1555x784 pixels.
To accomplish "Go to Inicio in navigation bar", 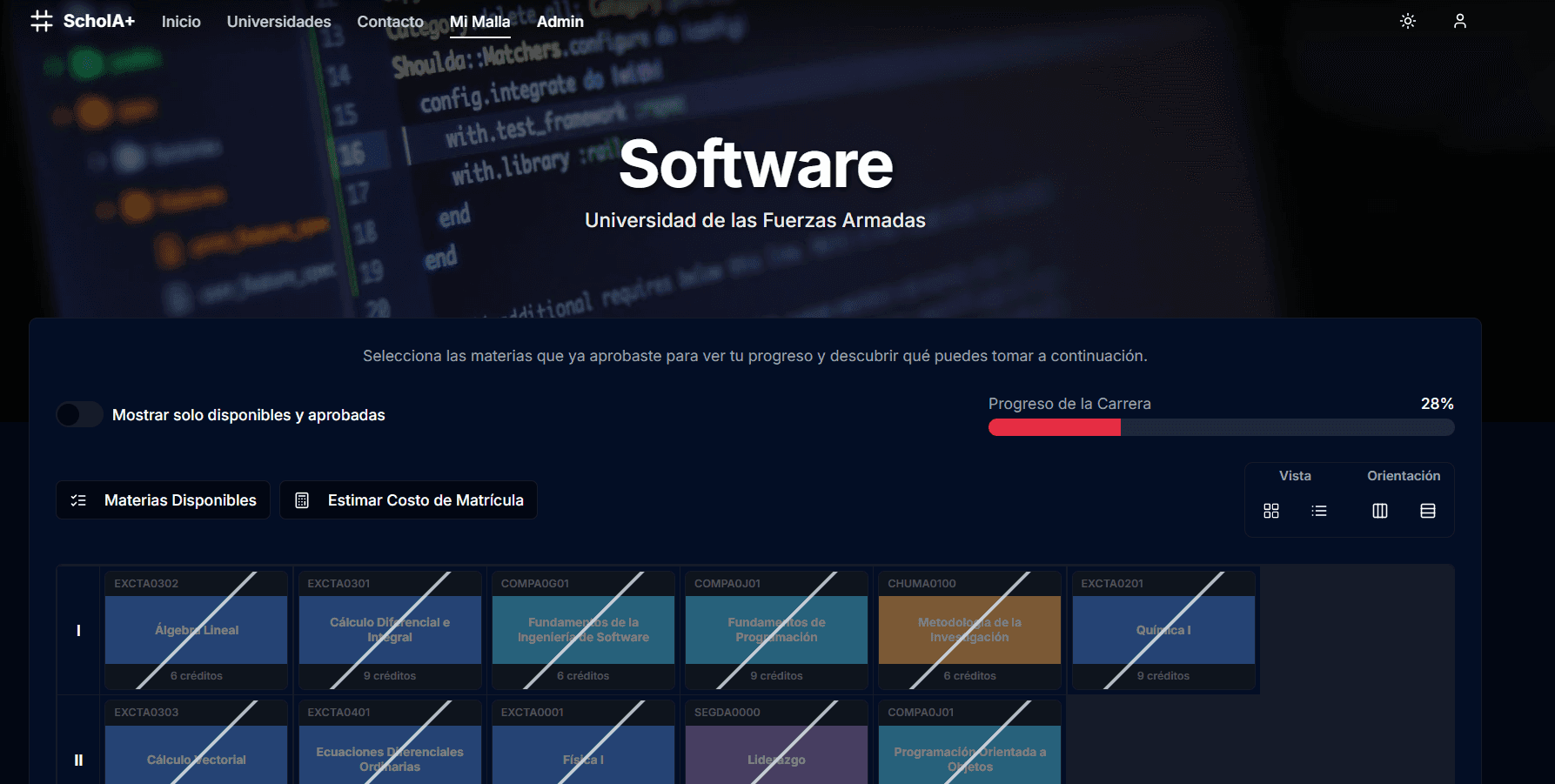I will click(181, 22).
